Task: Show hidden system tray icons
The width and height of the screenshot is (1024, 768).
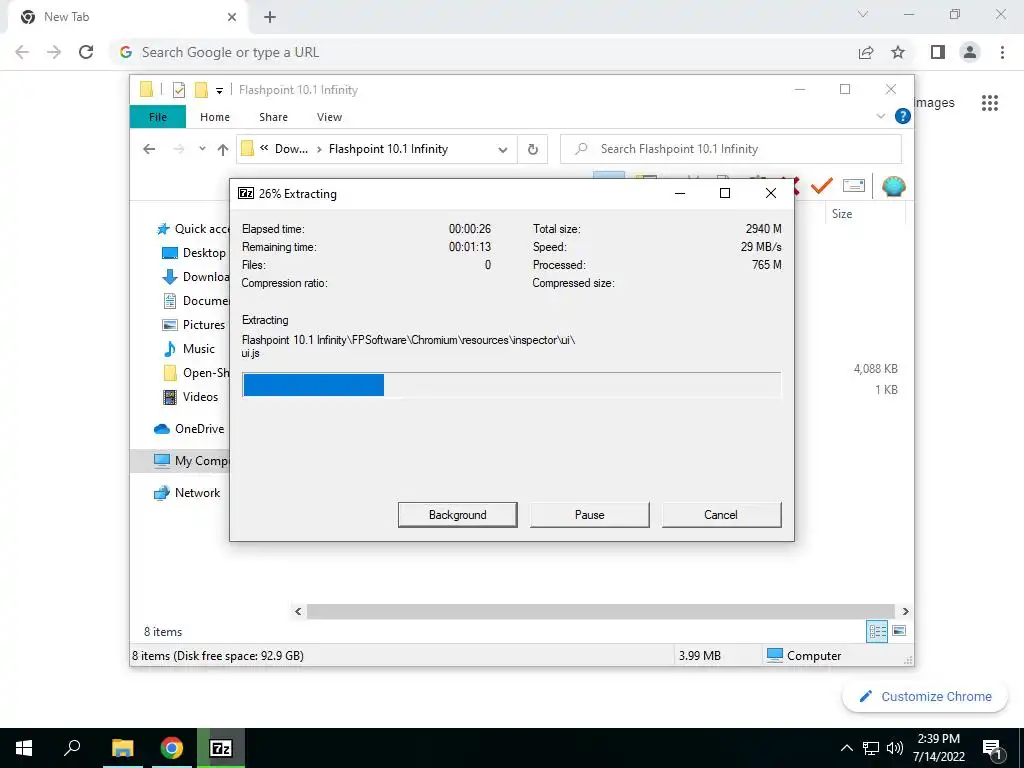Action: click(x=846, y=748)
